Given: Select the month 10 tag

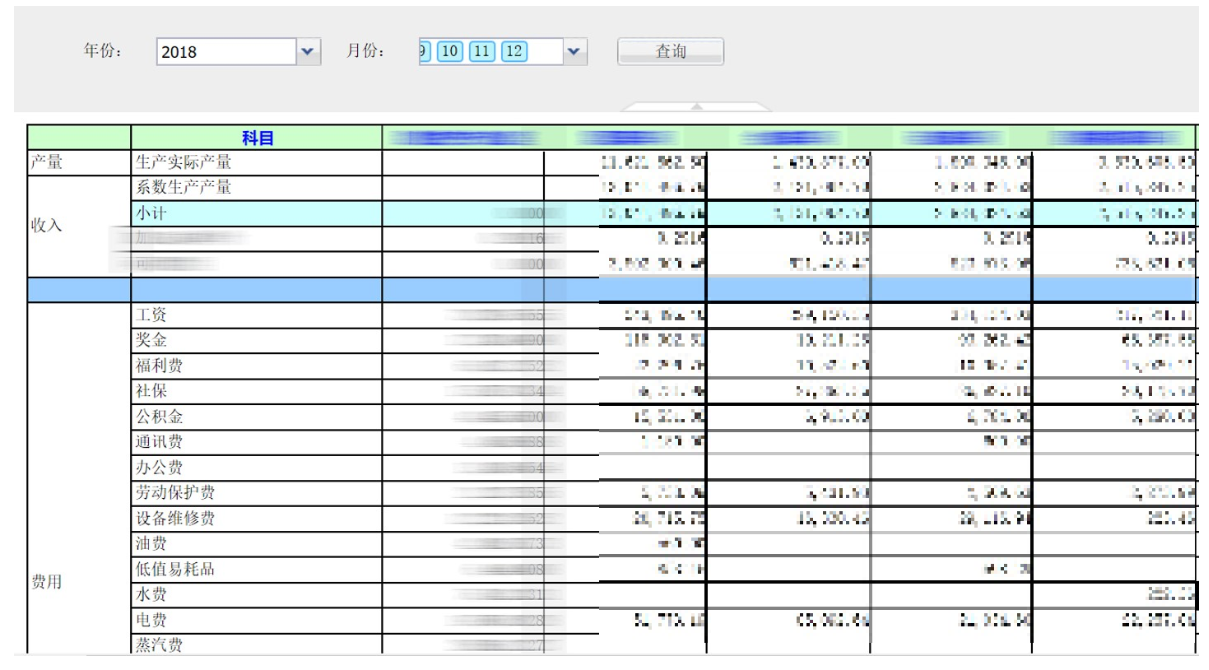Looking at the screenshot, I should pyautogui.click(x=450, y=51).
